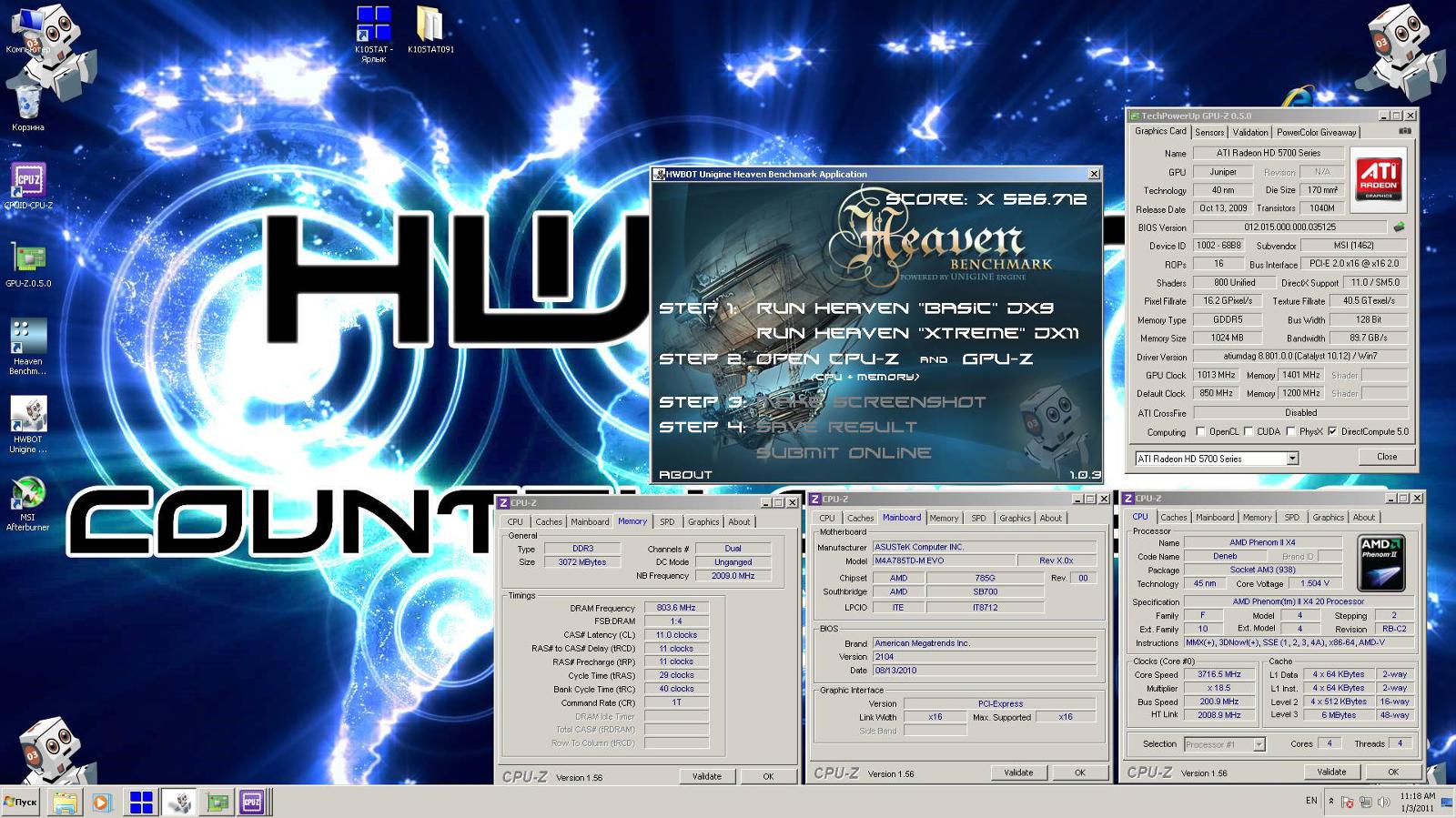Image resolution: width=1456 pixels, height=818 pixels.
Task: Click the Action Center flag tray icon
Action: coord(1348,802)
